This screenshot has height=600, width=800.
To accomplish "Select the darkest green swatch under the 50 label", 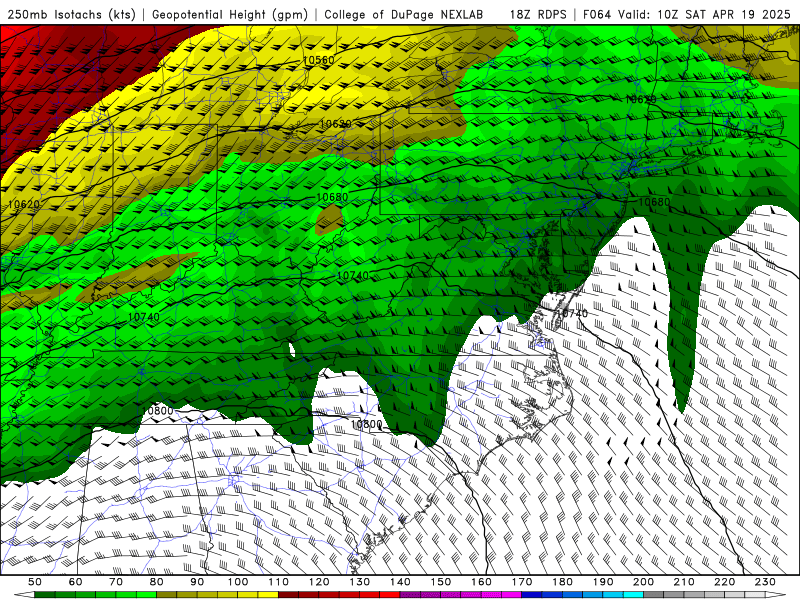I will (44, 595).
